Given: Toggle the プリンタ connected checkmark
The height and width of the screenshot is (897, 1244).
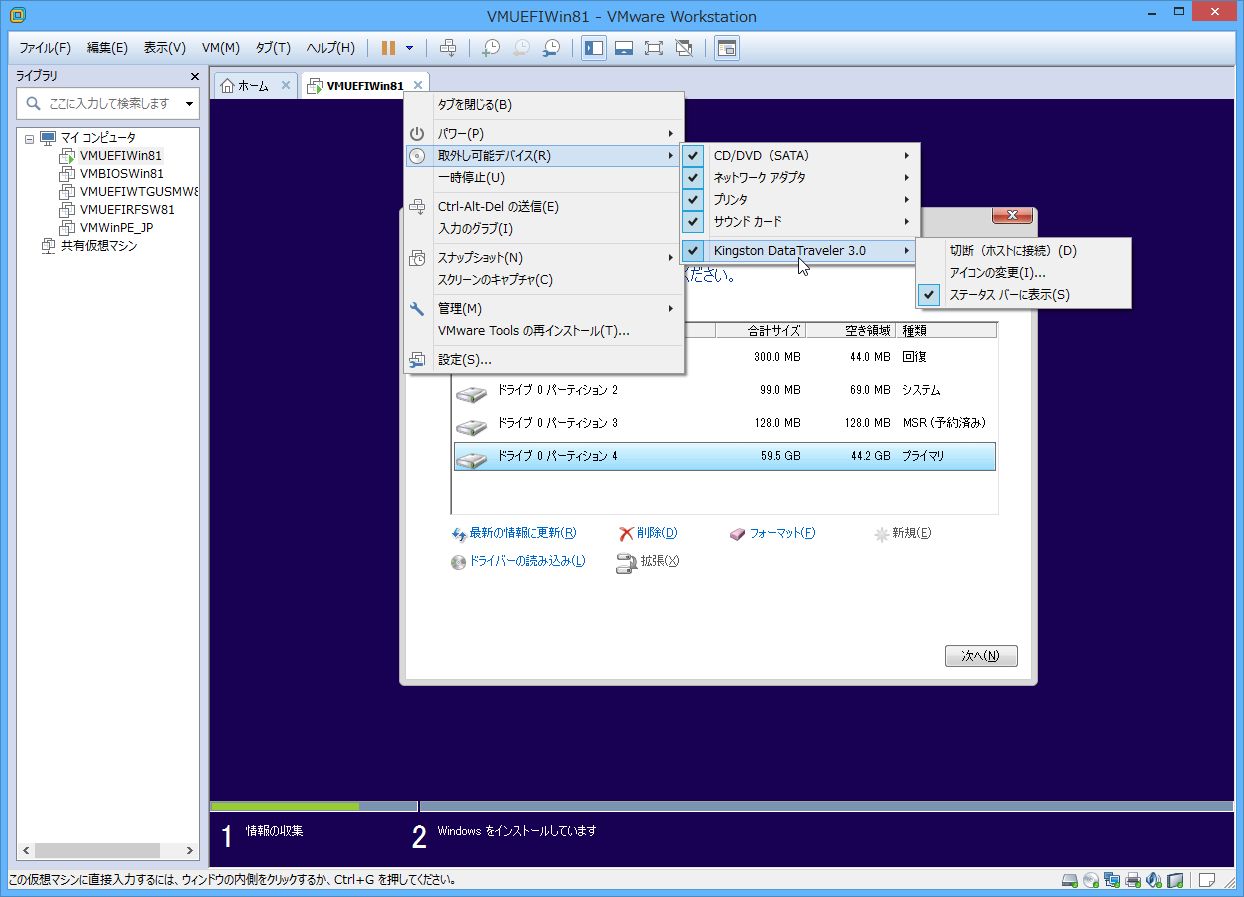Looking at the screenshot, I should (x=693, y=199).
